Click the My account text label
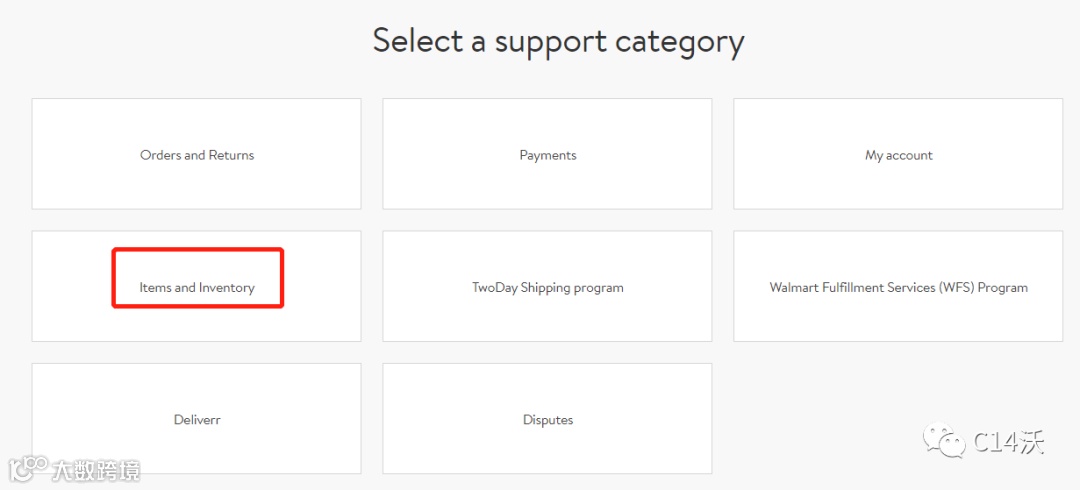This screenshot has height=490, width=1080. tap(899, 155)
